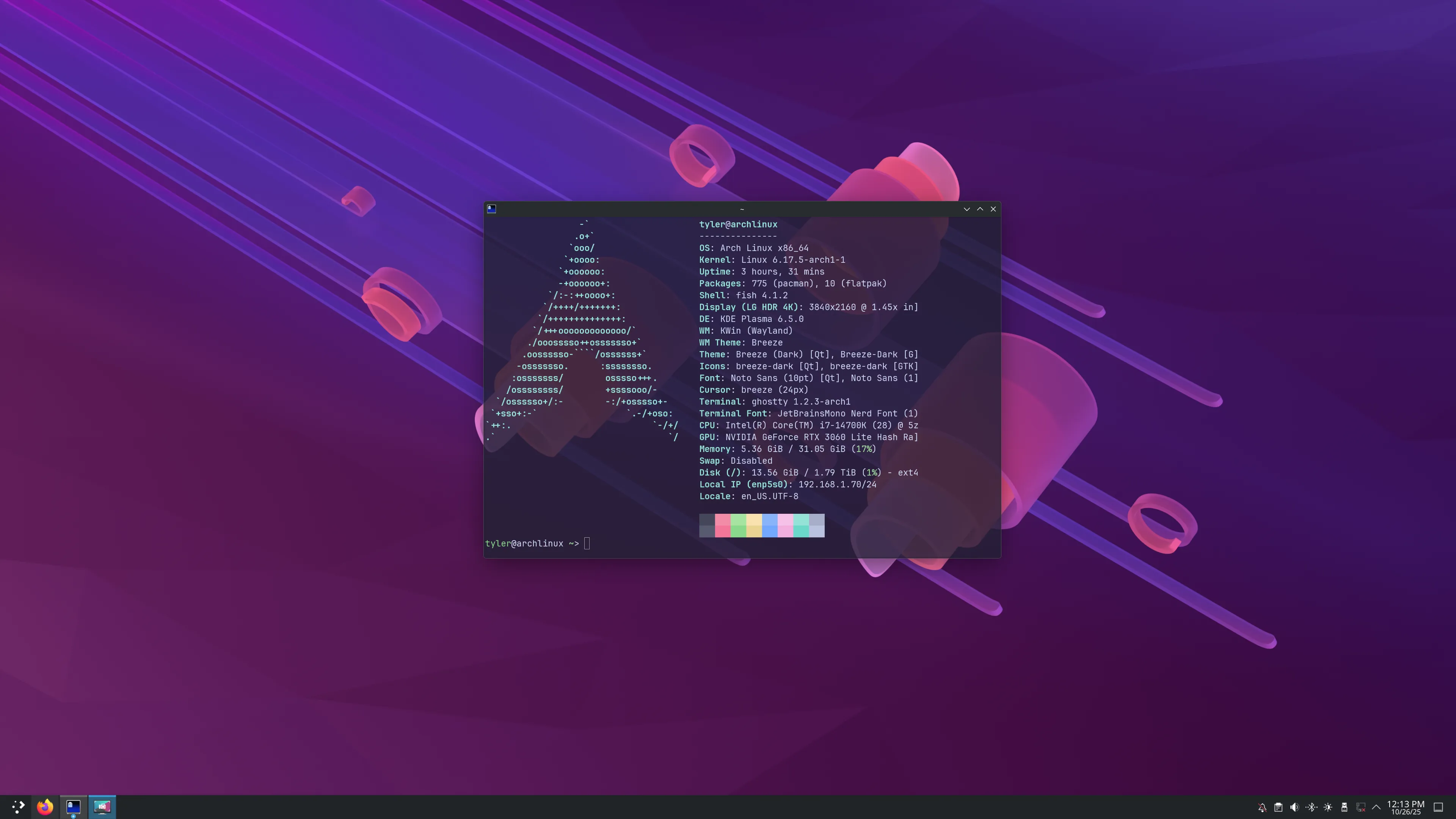Viewport: 1456px width, 819px height.
Task: Open Bluetooth settings from system tray
Action: pyautogui.click(x=1311, y=807)
